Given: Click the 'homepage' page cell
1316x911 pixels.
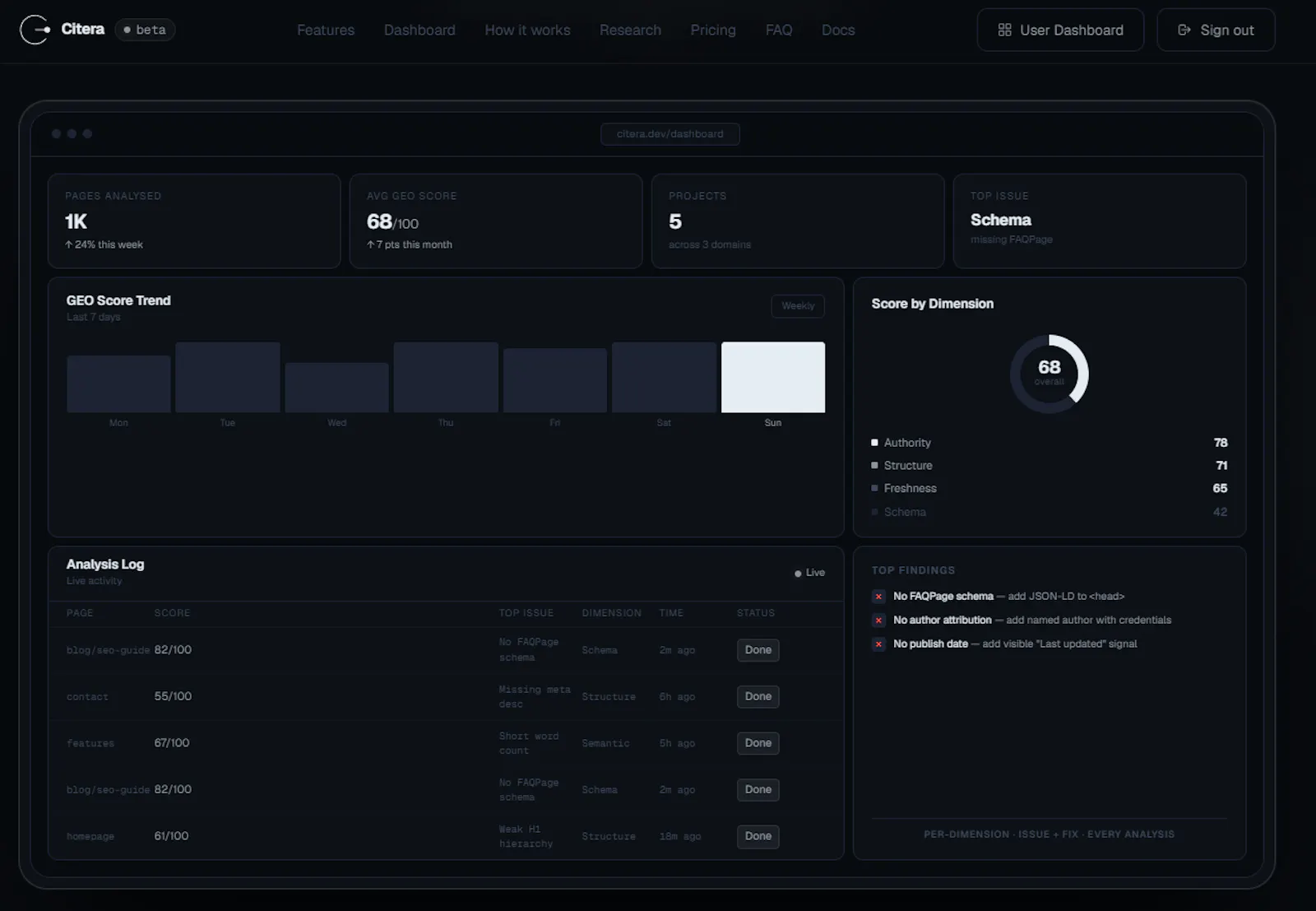Looking at the screenshot, I should pos(90,836).
